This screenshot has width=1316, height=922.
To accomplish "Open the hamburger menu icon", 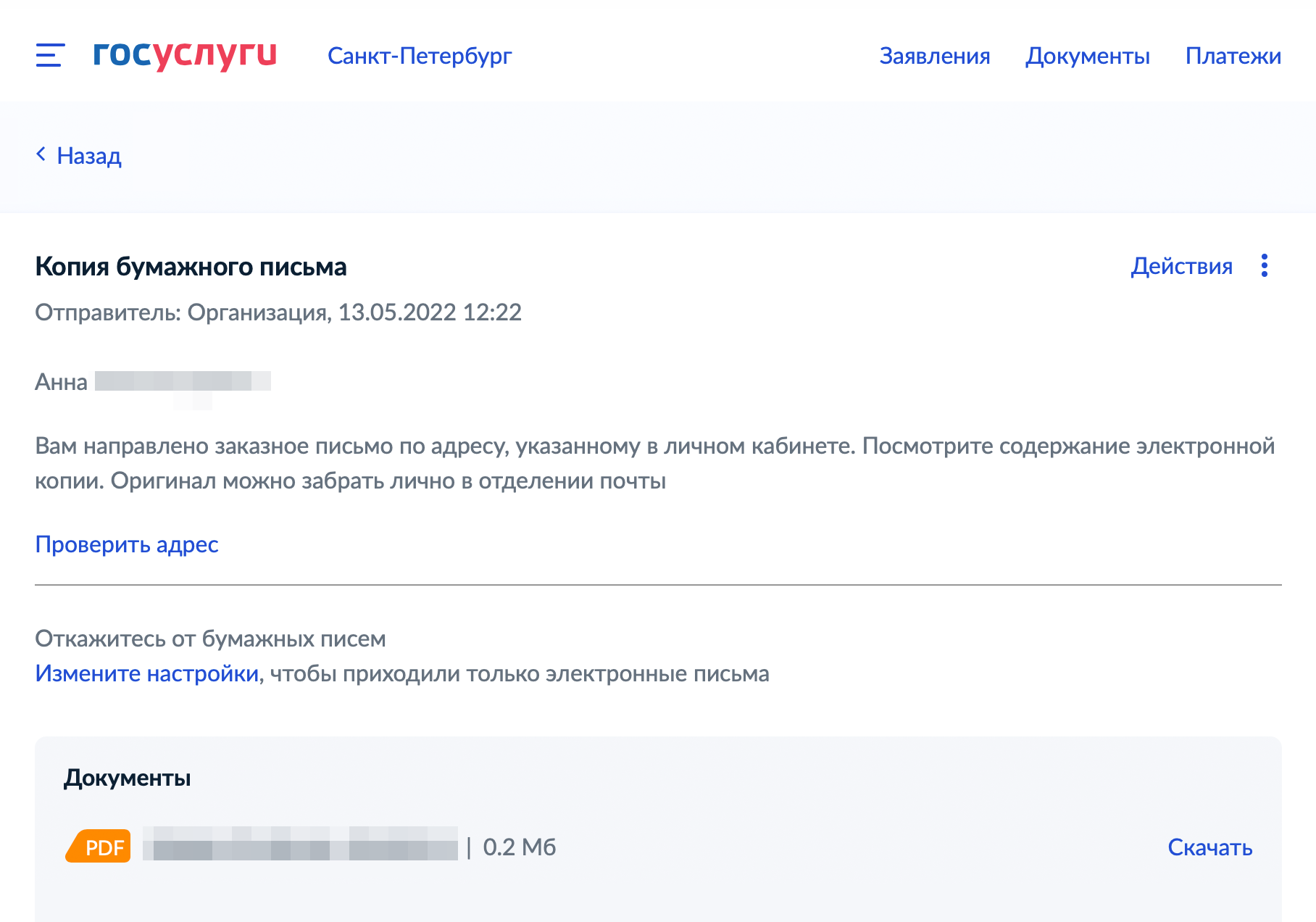I will coord(50,55).
